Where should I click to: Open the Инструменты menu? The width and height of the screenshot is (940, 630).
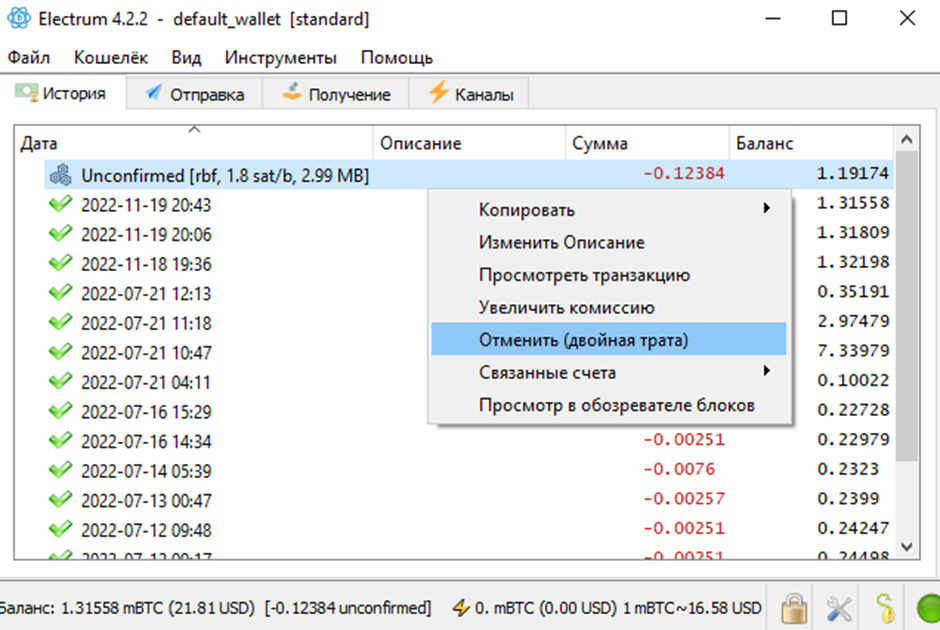[281, 58]
